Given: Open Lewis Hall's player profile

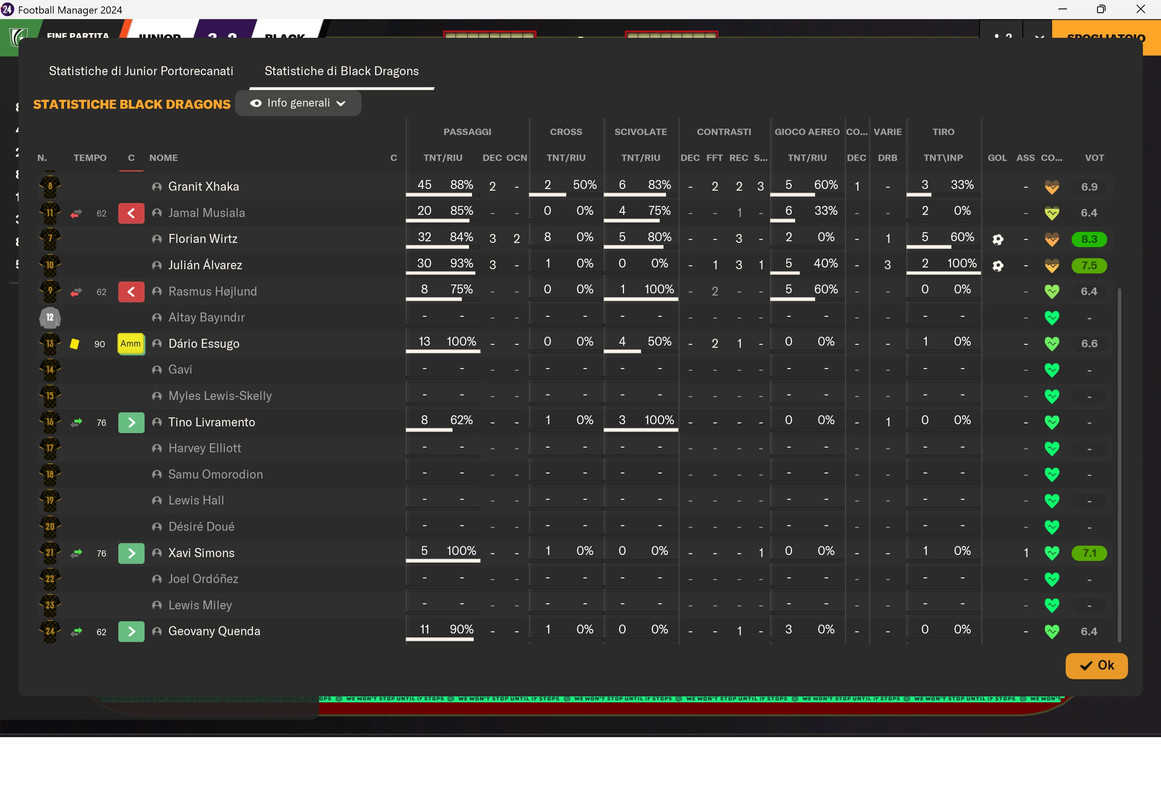Looking at the screenshot, I should tap(195, 501).
